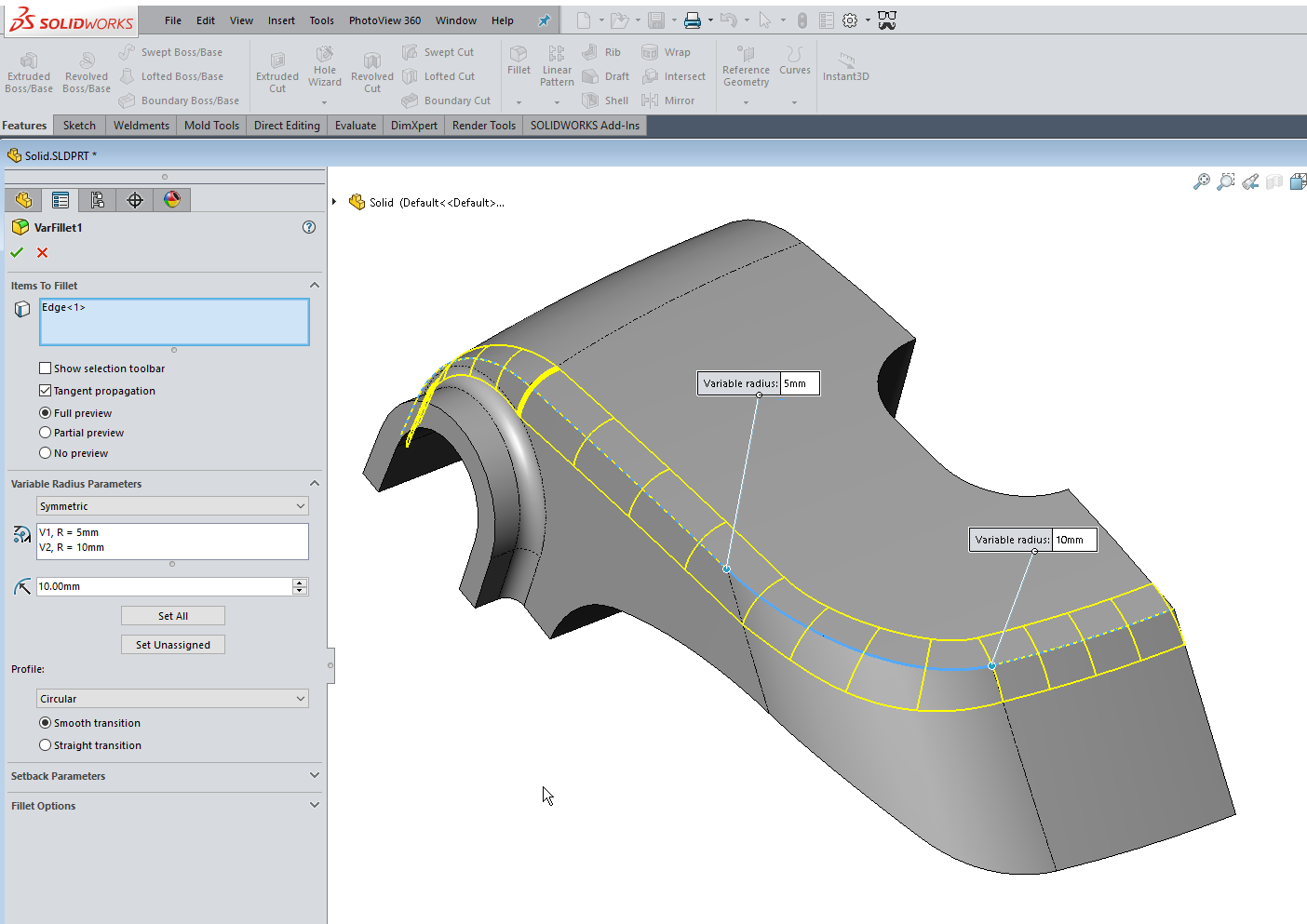Open the Tools menu
1307x924 pixels.
pyautogui.click(x=322, y=20)
